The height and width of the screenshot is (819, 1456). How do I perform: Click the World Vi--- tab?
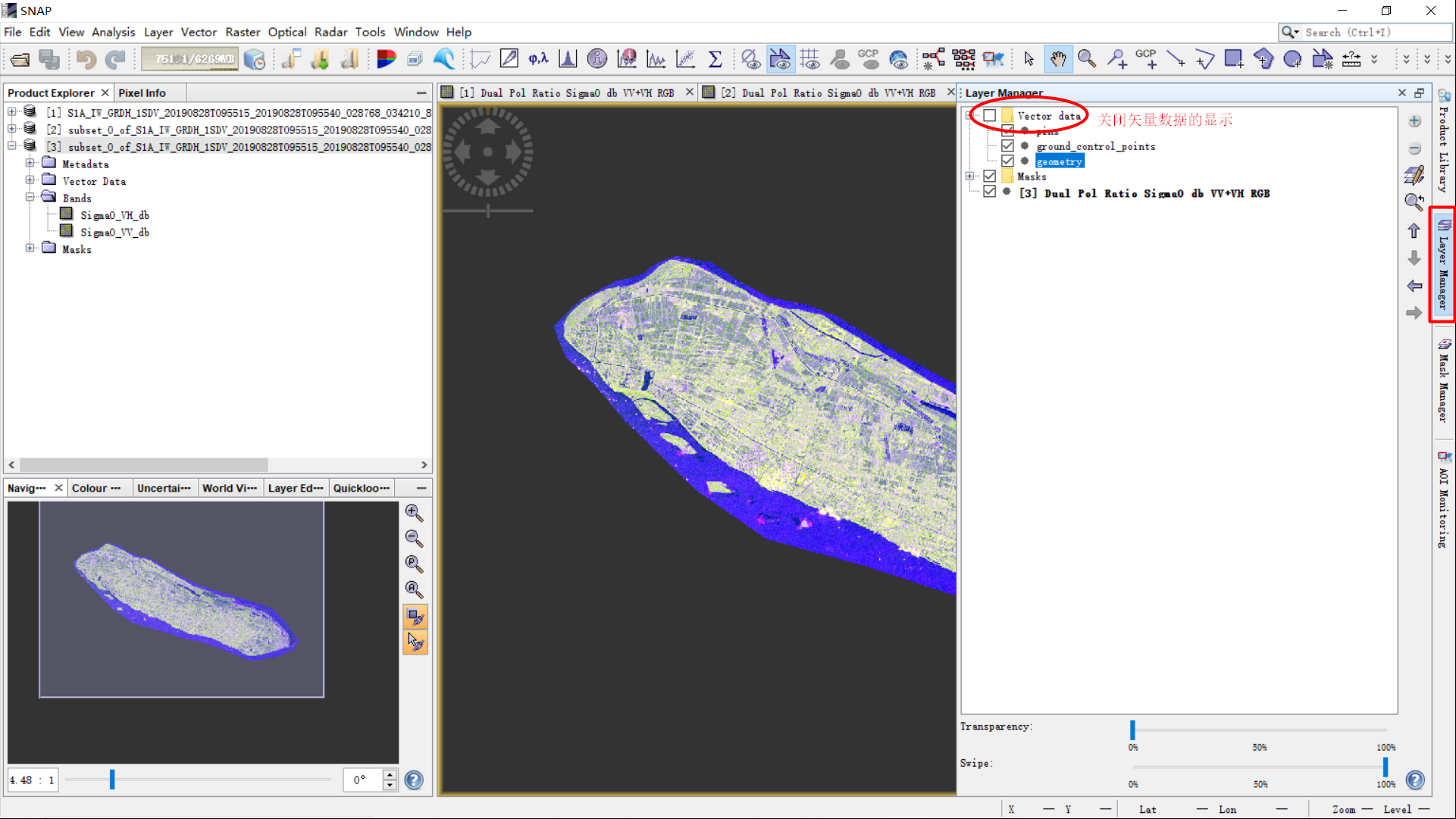pyautogui.click(x=228, y=488)
